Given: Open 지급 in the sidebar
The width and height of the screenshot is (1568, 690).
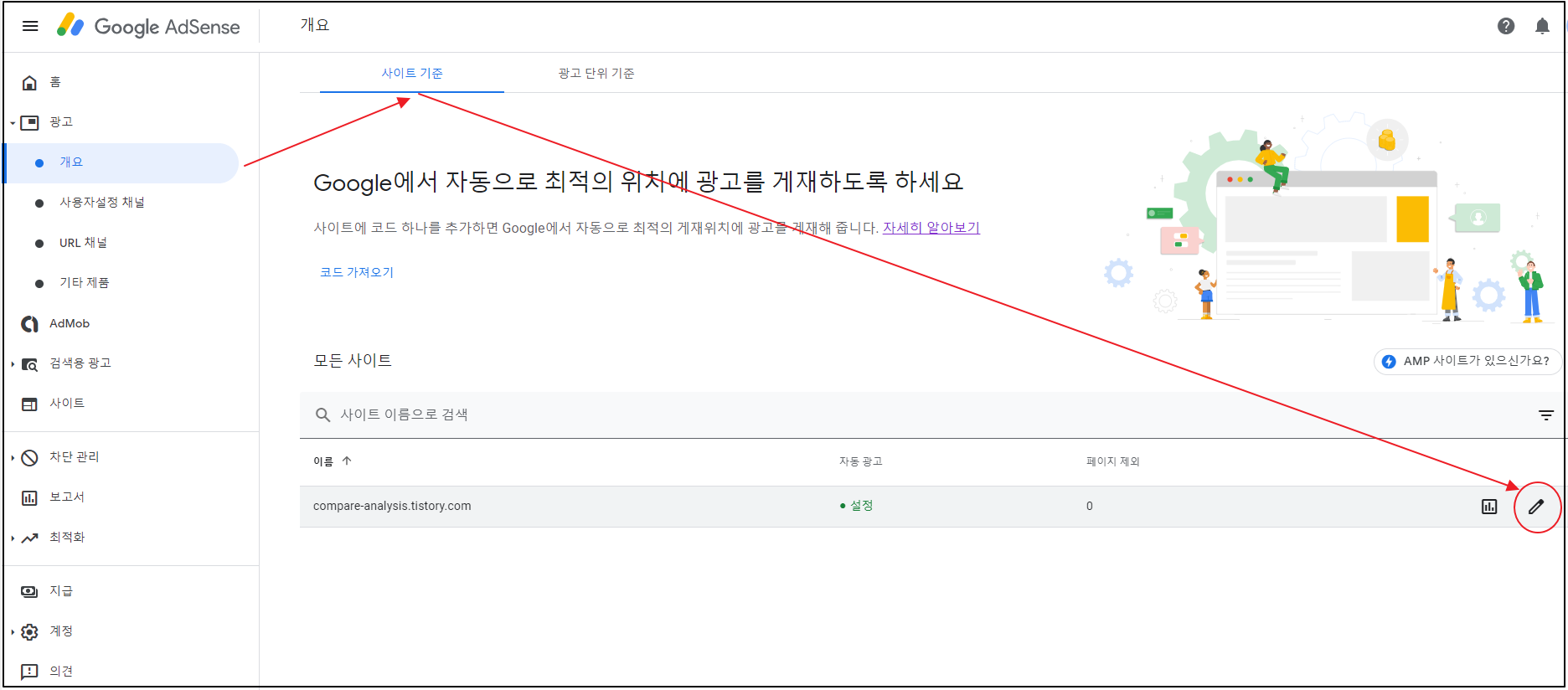Looking at the screenshot, I should click(61, 591).
